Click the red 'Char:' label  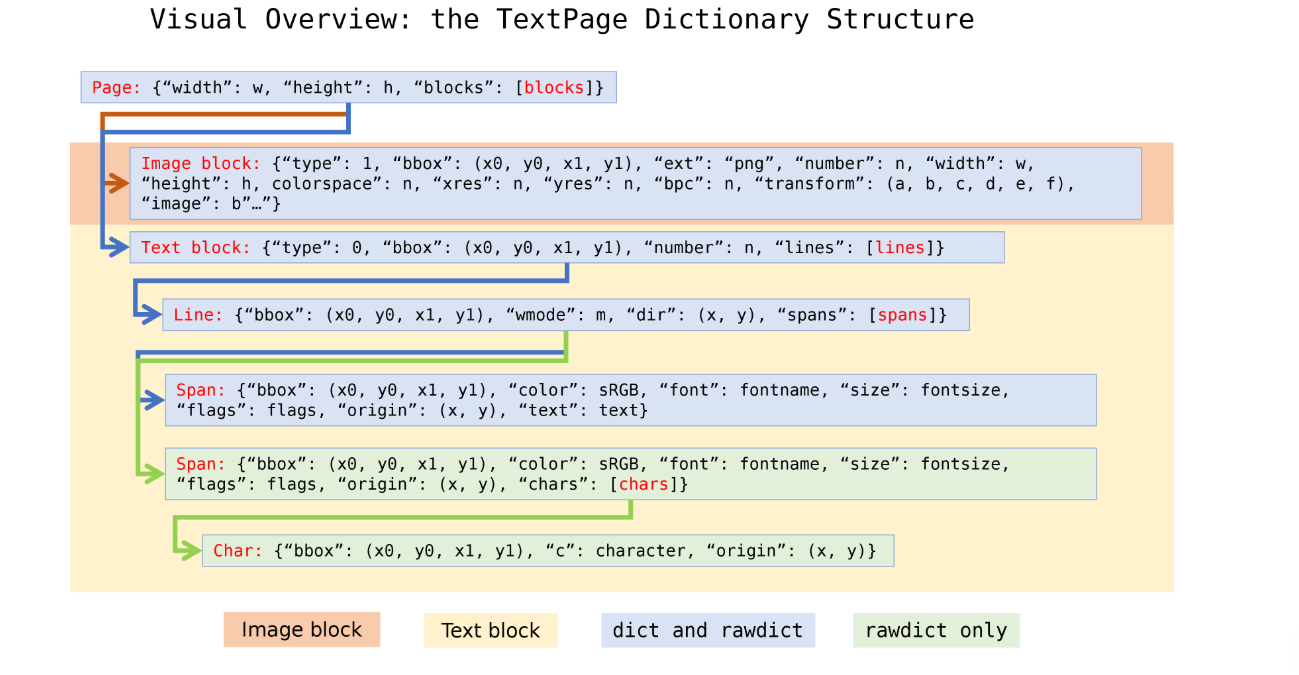point(238,551)
